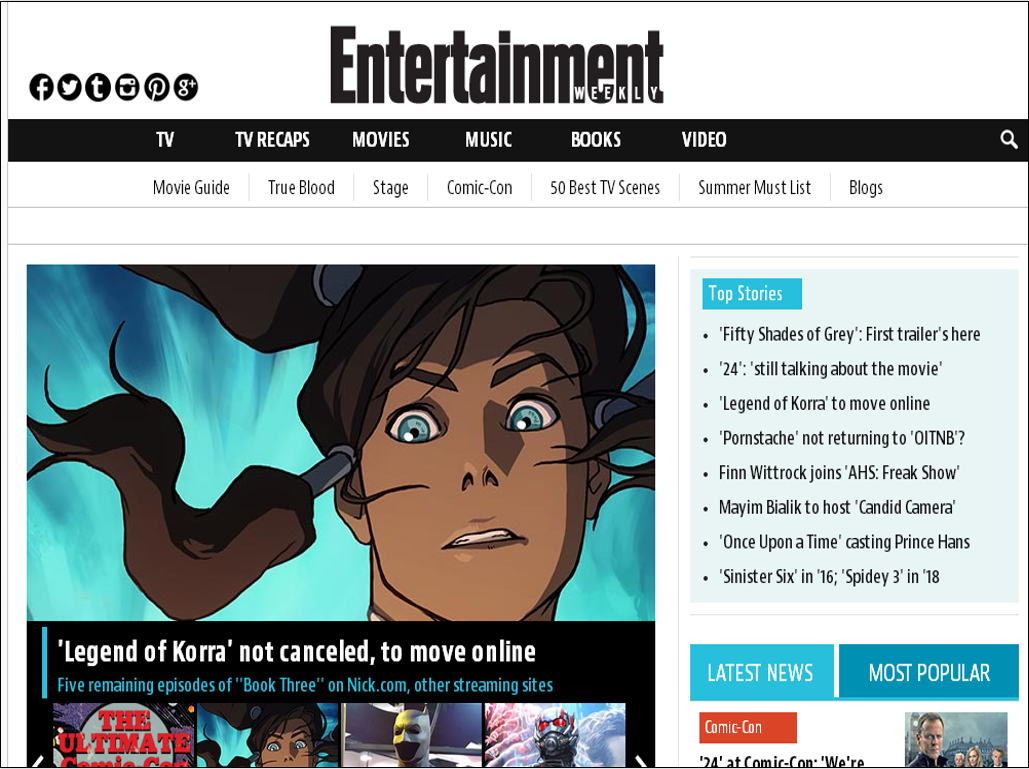Image resolution: width=1029 pixels, height=769 pixels.
Task: Open 'Legend of Korra' to move online story
Action: point(824,404)
